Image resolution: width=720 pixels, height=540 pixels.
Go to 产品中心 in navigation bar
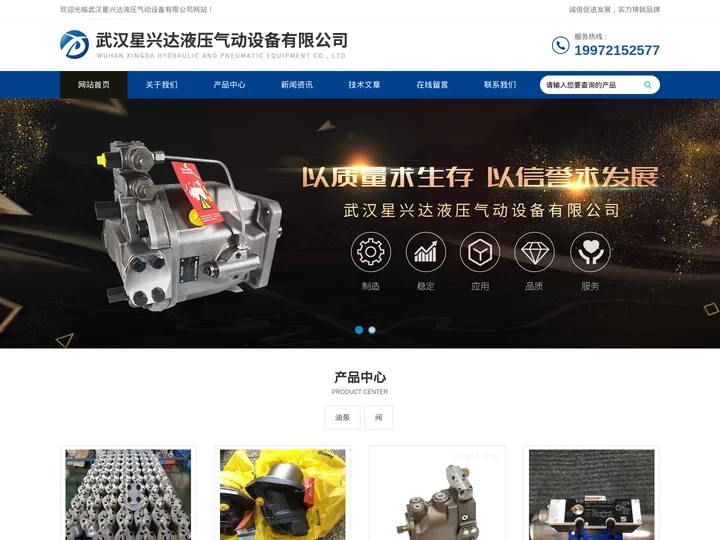click(229, 85)
